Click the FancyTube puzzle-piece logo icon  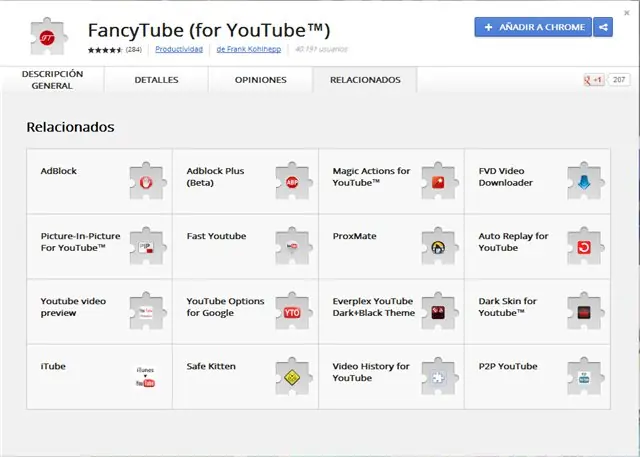48,36
